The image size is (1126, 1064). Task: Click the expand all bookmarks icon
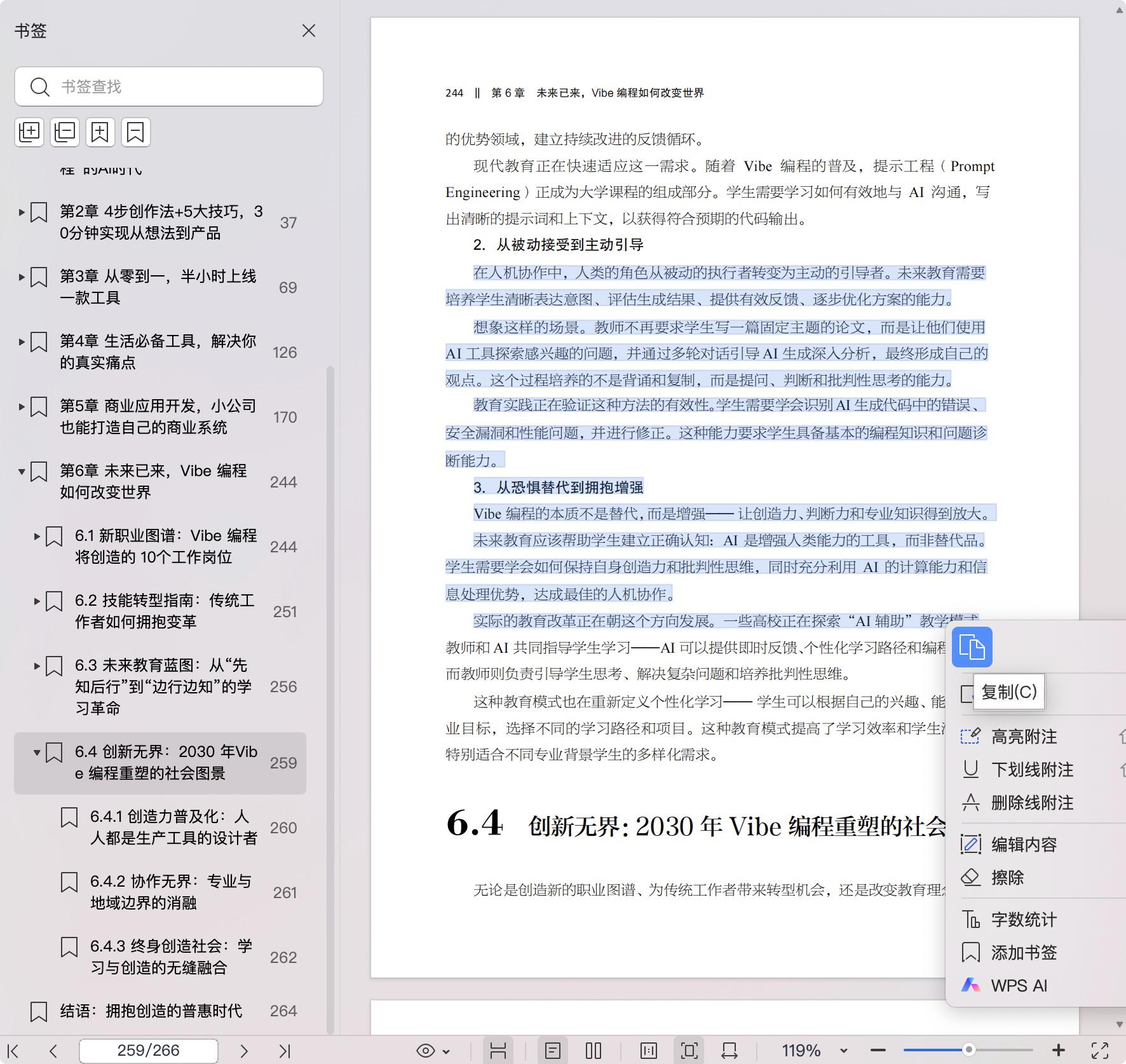coord(29,132)
